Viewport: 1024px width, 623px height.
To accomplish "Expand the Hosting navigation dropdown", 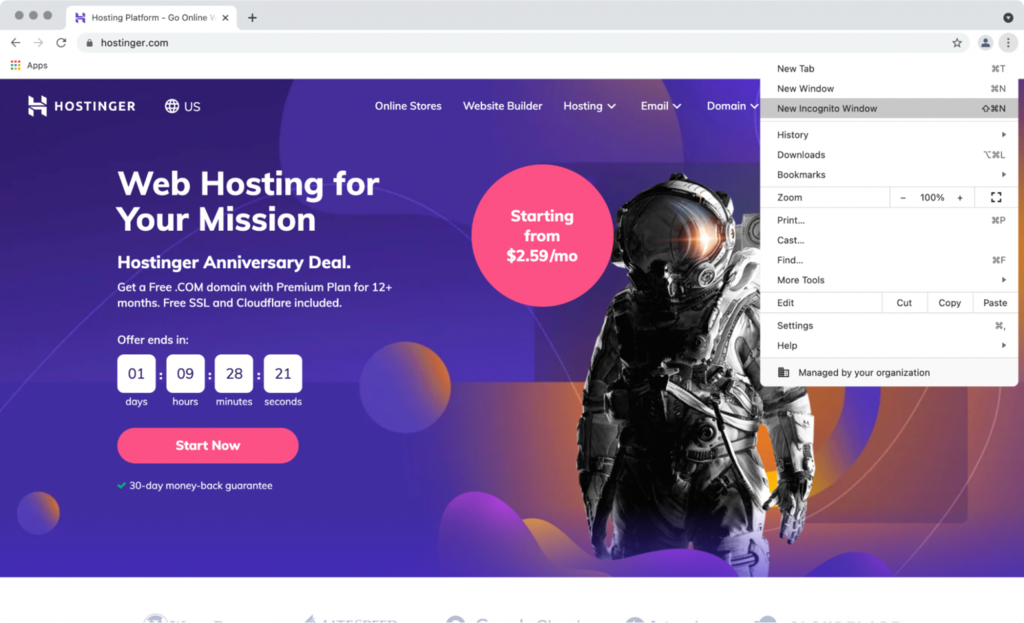I will pos(589,105).
